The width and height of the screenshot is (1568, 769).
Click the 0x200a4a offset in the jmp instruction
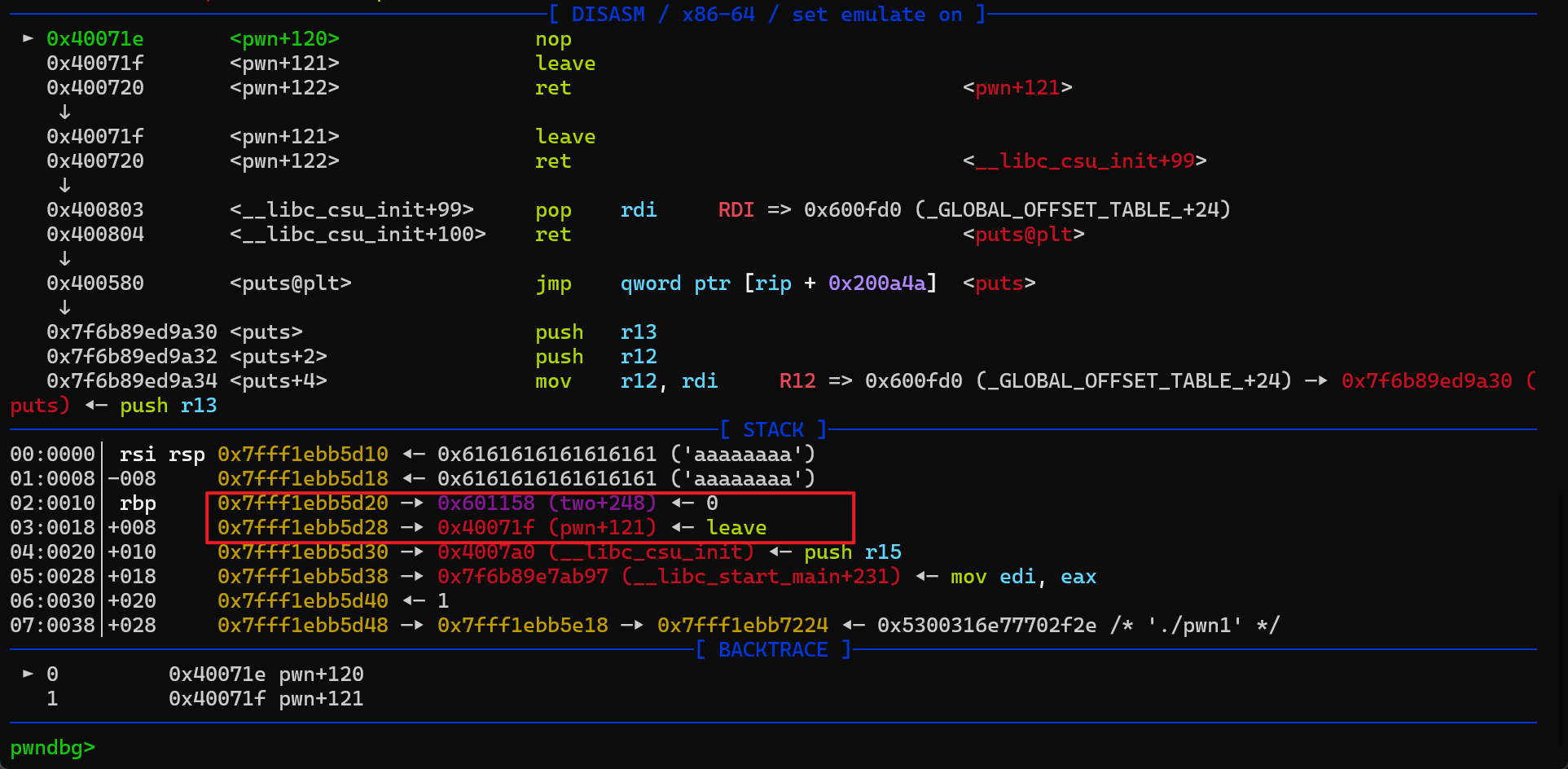(x=877, y=283)
